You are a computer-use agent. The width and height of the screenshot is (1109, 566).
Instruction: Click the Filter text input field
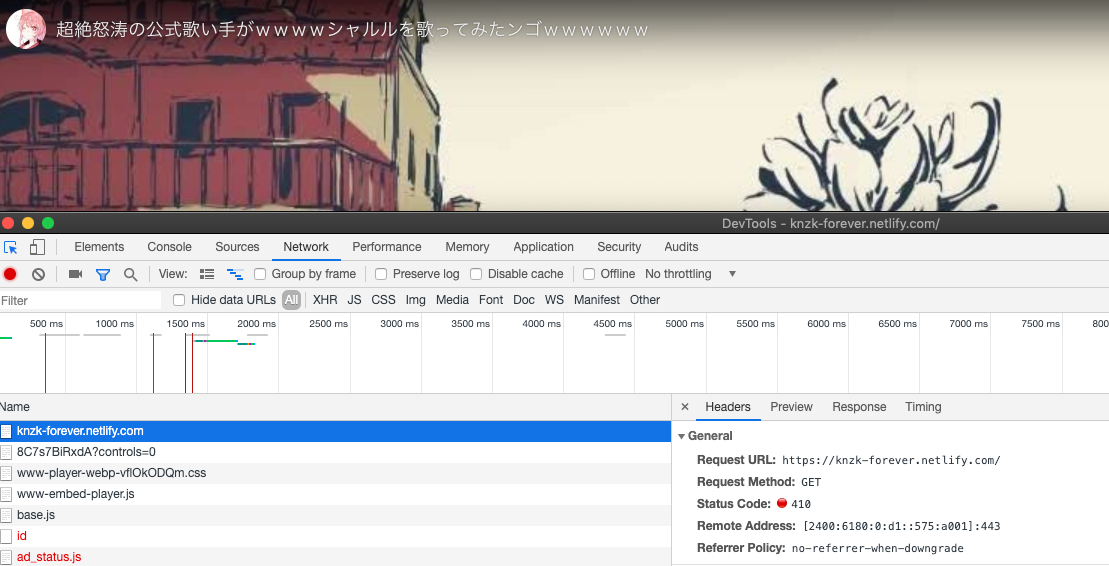coord(80,300)
